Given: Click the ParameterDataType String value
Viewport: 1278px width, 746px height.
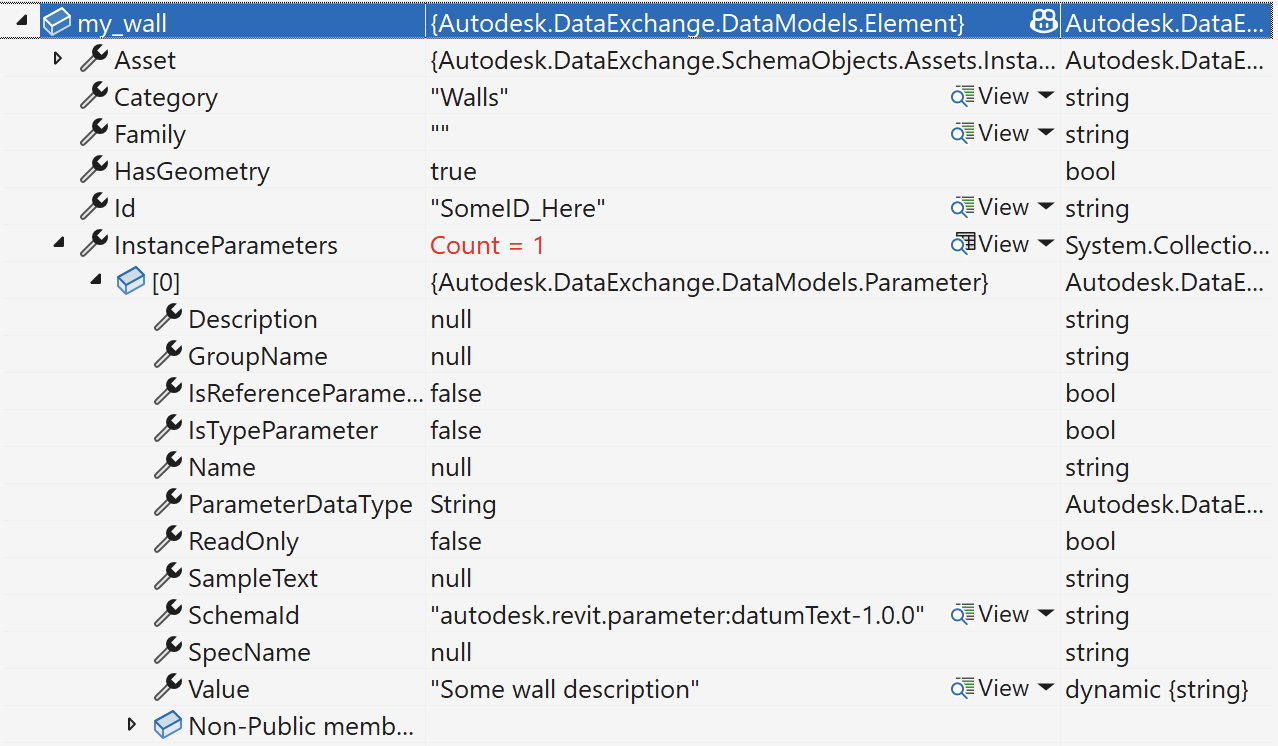Looking at the screenshot, I should click(463, 504).
